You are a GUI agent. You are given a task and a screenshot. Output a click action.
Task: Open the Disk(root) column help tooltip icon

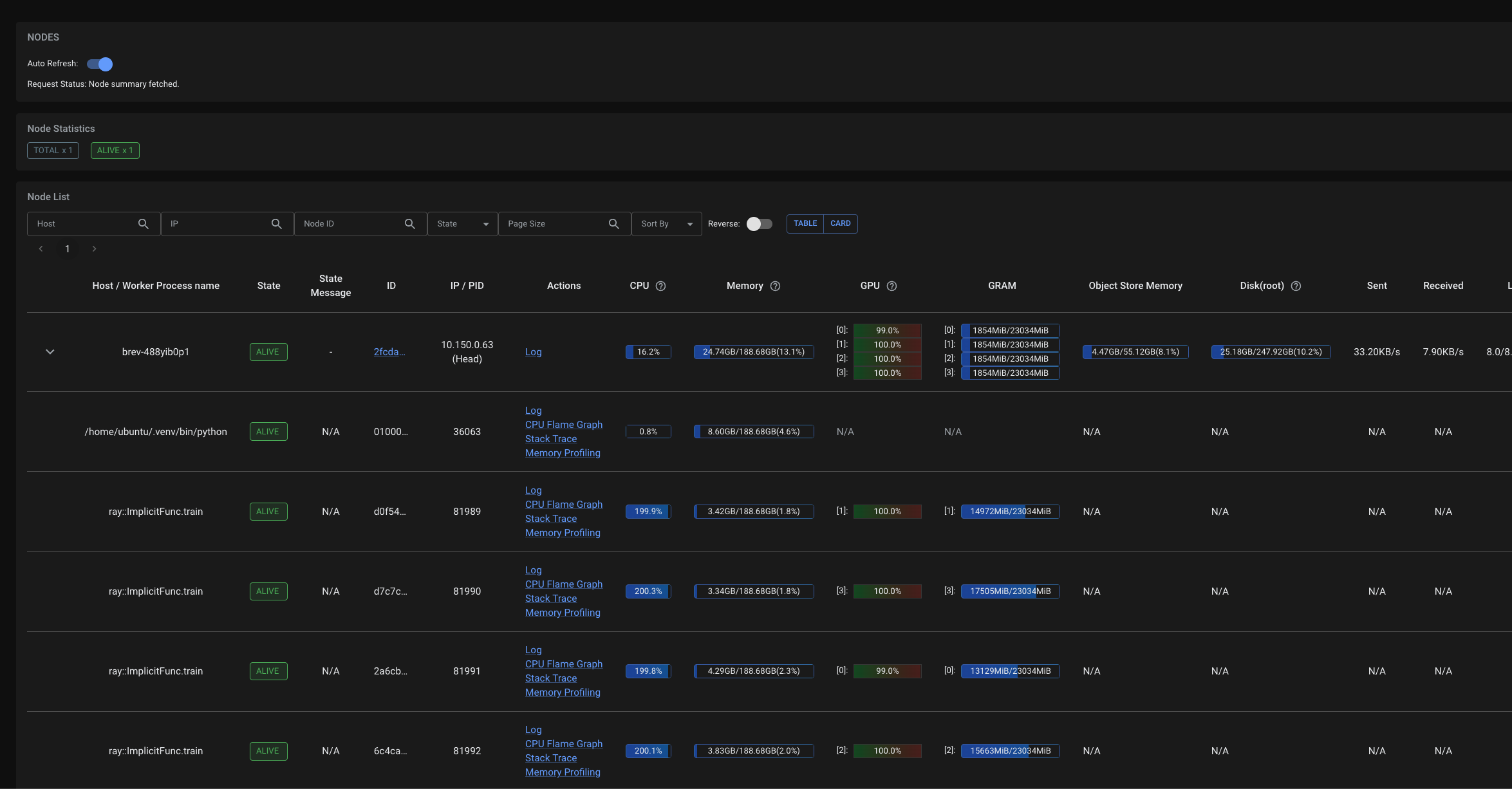point(1296,286)
